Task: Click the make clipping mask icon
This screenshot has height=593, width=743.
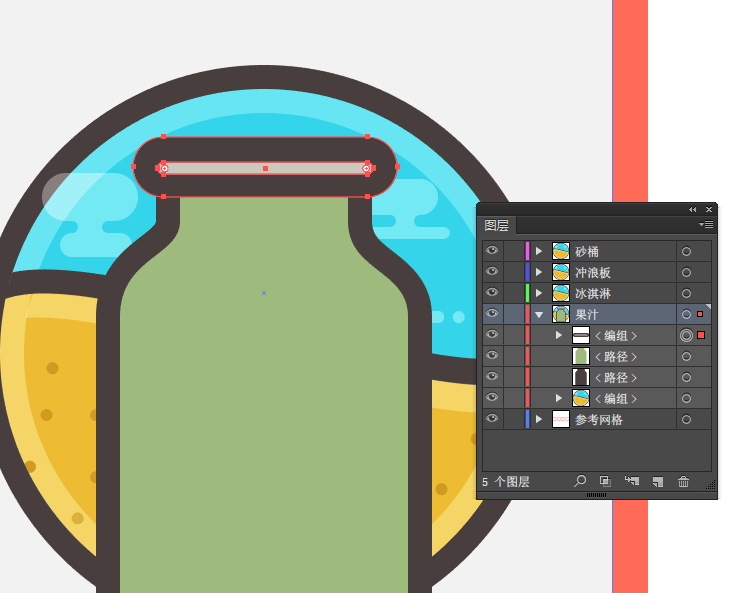Action: pyautogui.click(x=606, y=481)
